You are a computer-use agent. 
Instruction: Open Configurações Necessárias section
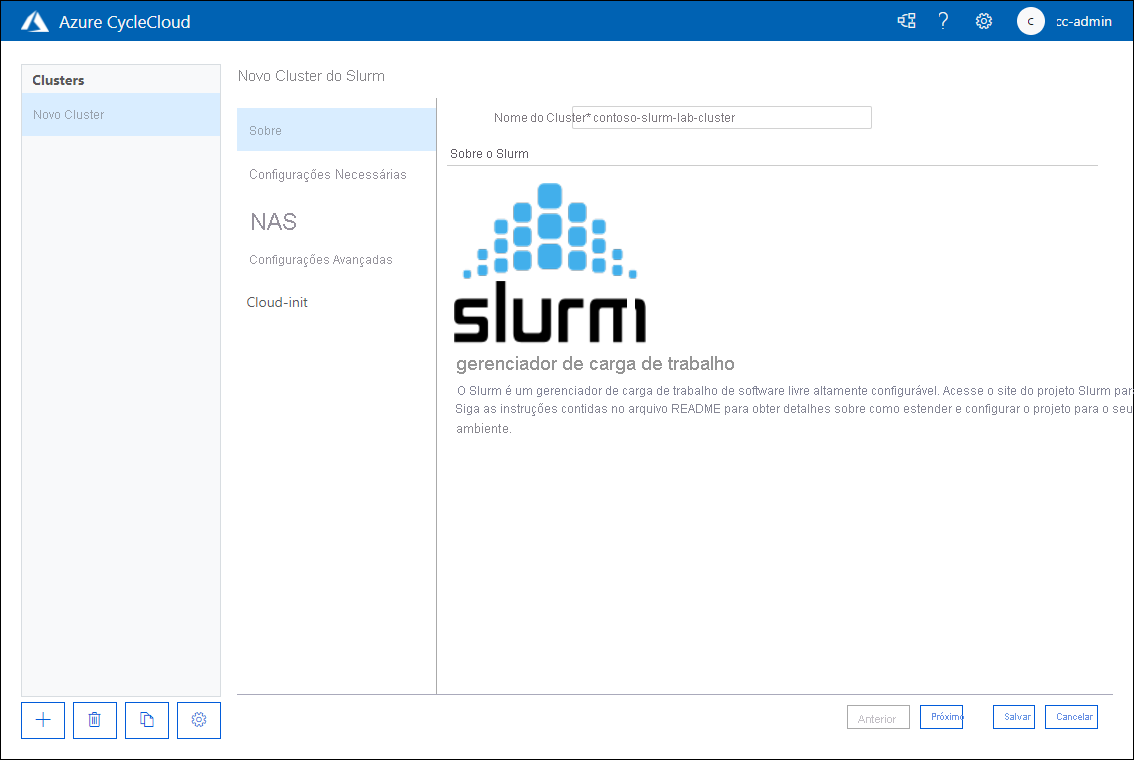(328, 174)
